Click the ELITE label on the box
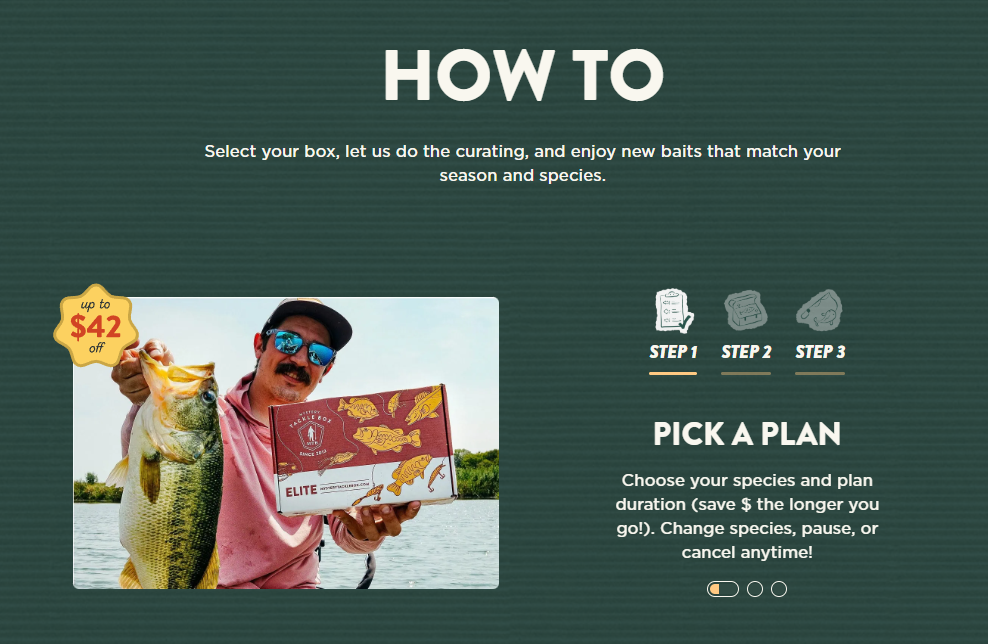The height and width of the screenshot is (644, 988). [x=301, y=491]
